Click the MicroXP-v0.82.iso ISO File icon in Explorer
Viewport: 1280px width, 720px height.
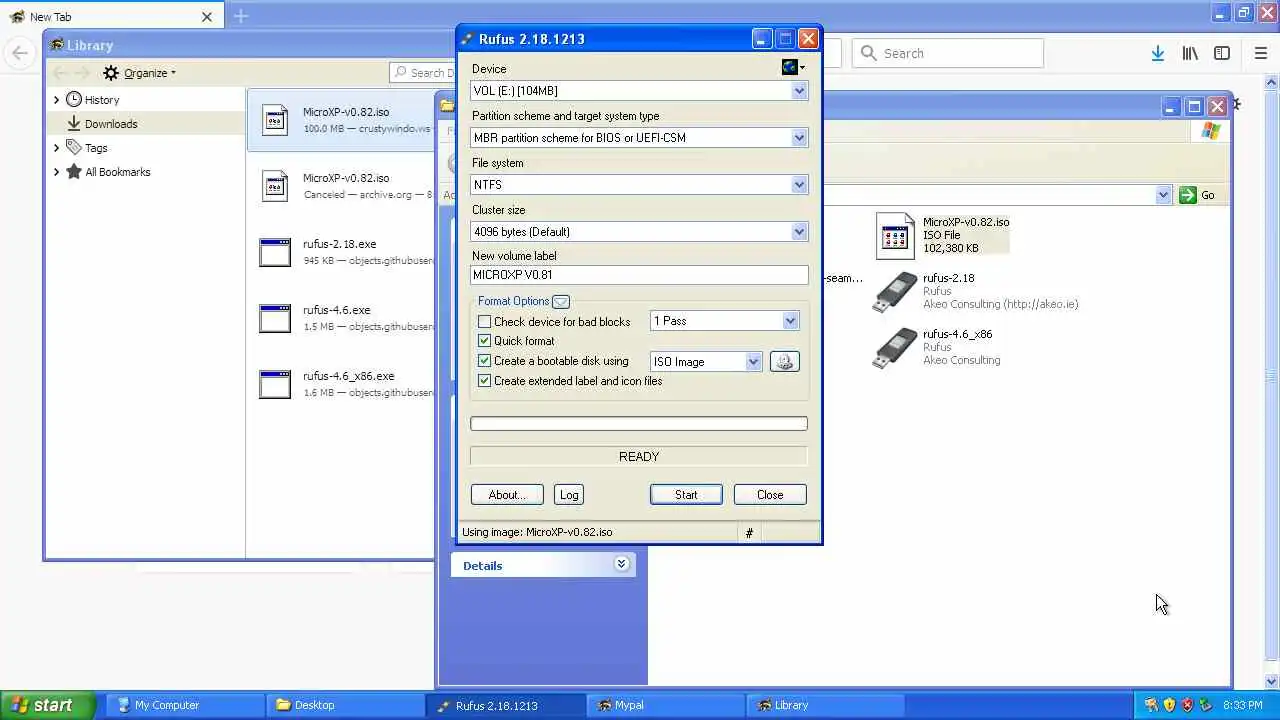pos(895,236)
